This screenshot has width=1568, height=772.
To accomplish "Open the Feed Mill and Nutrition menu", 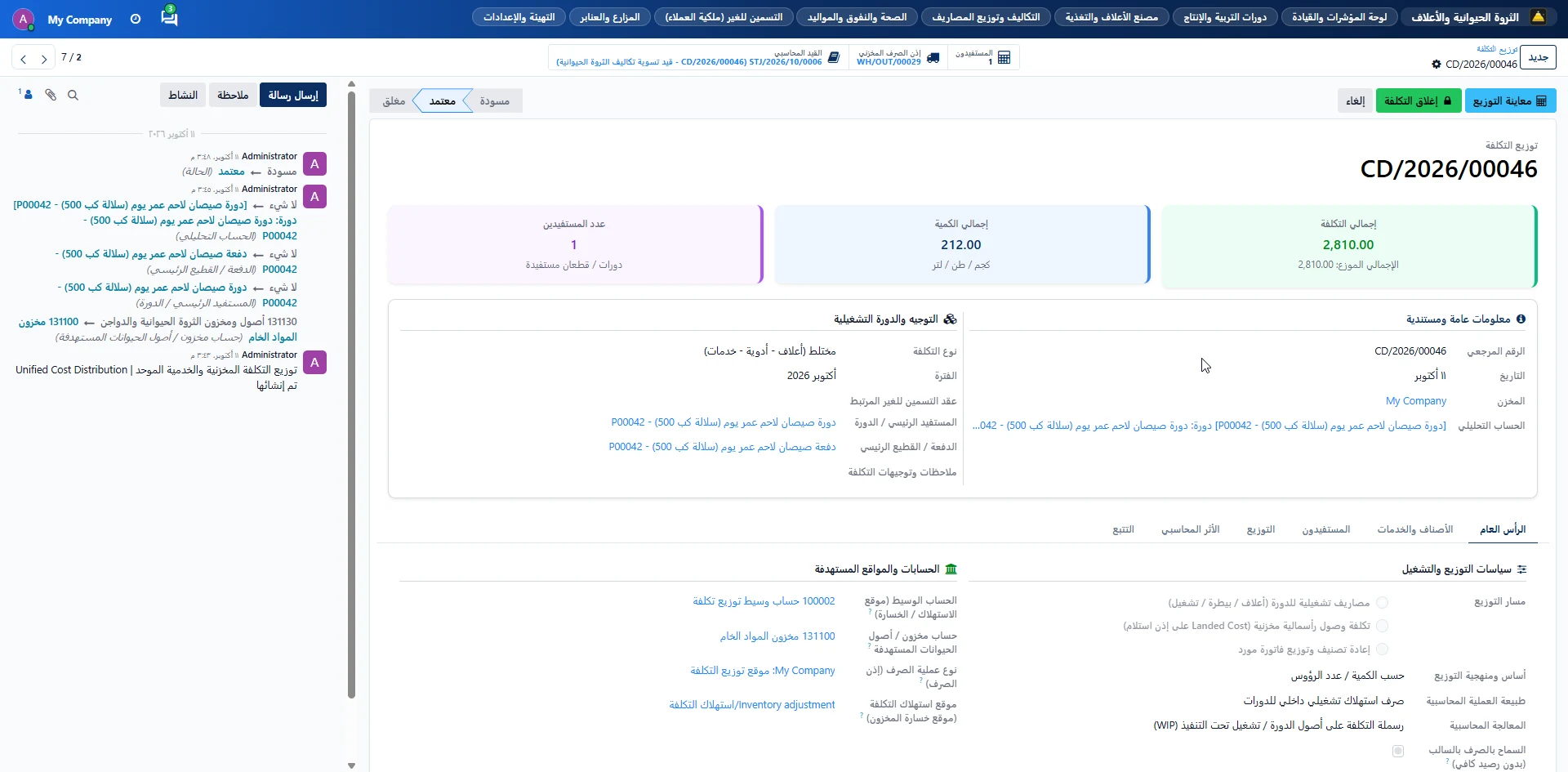I will 1111,17.
